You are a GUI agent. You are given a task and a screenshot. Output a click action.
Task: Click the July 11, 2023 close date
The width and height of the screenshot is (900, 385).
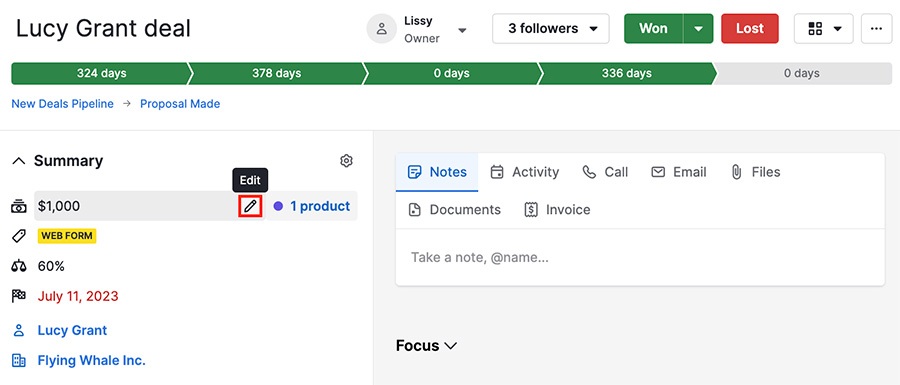(x=78, y=296)
